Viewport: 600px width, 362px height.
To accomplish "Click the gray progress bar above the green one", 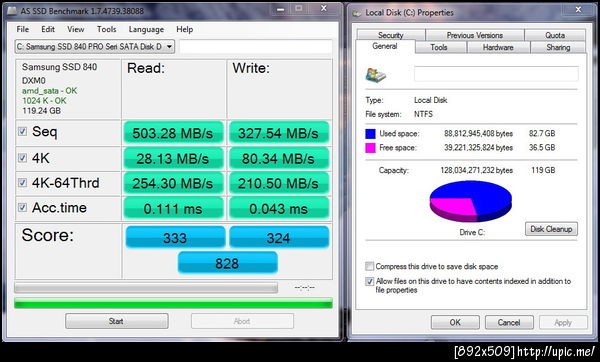I will point(146,288).
